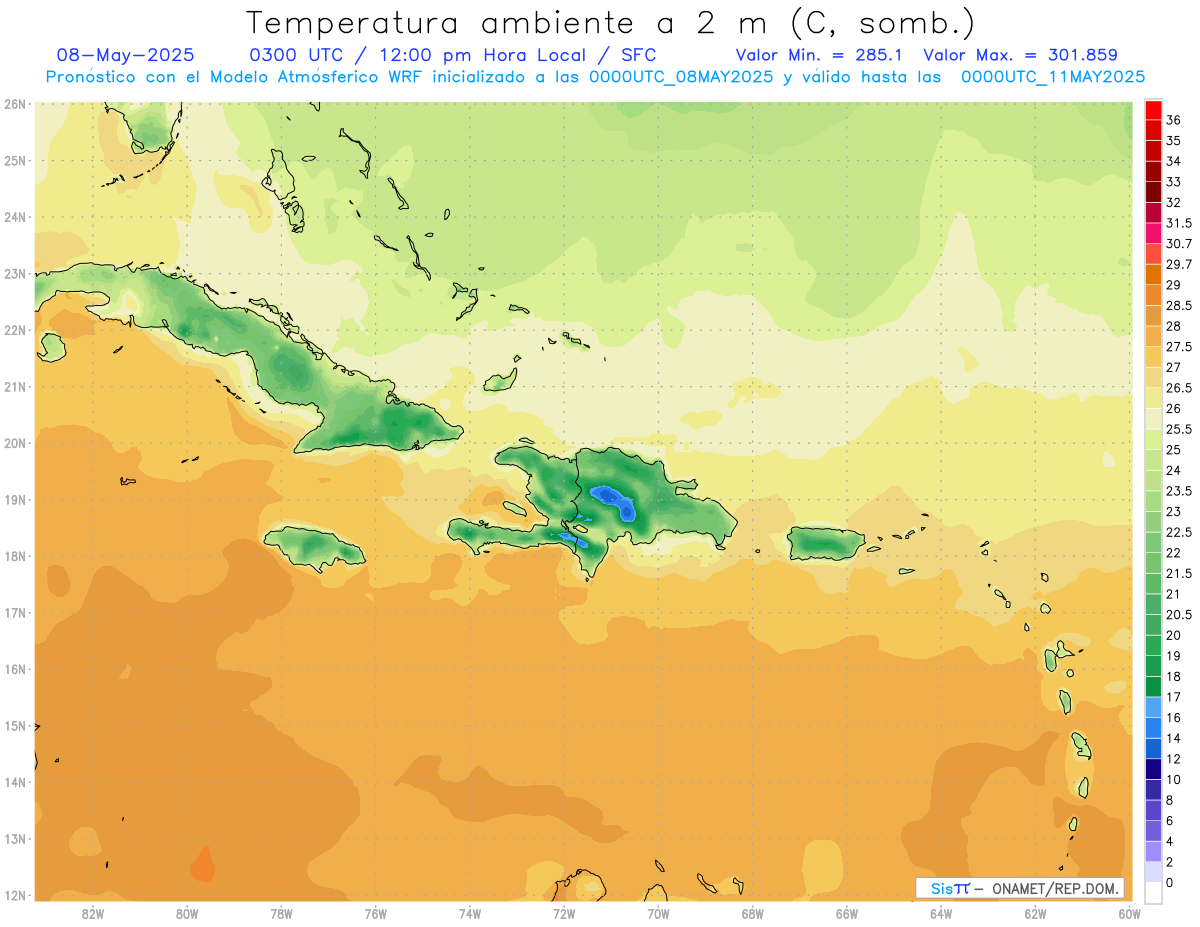This screenshot has width=1200, height=927.
Task: Click the legend label '14'
Action: point(1173,738)
